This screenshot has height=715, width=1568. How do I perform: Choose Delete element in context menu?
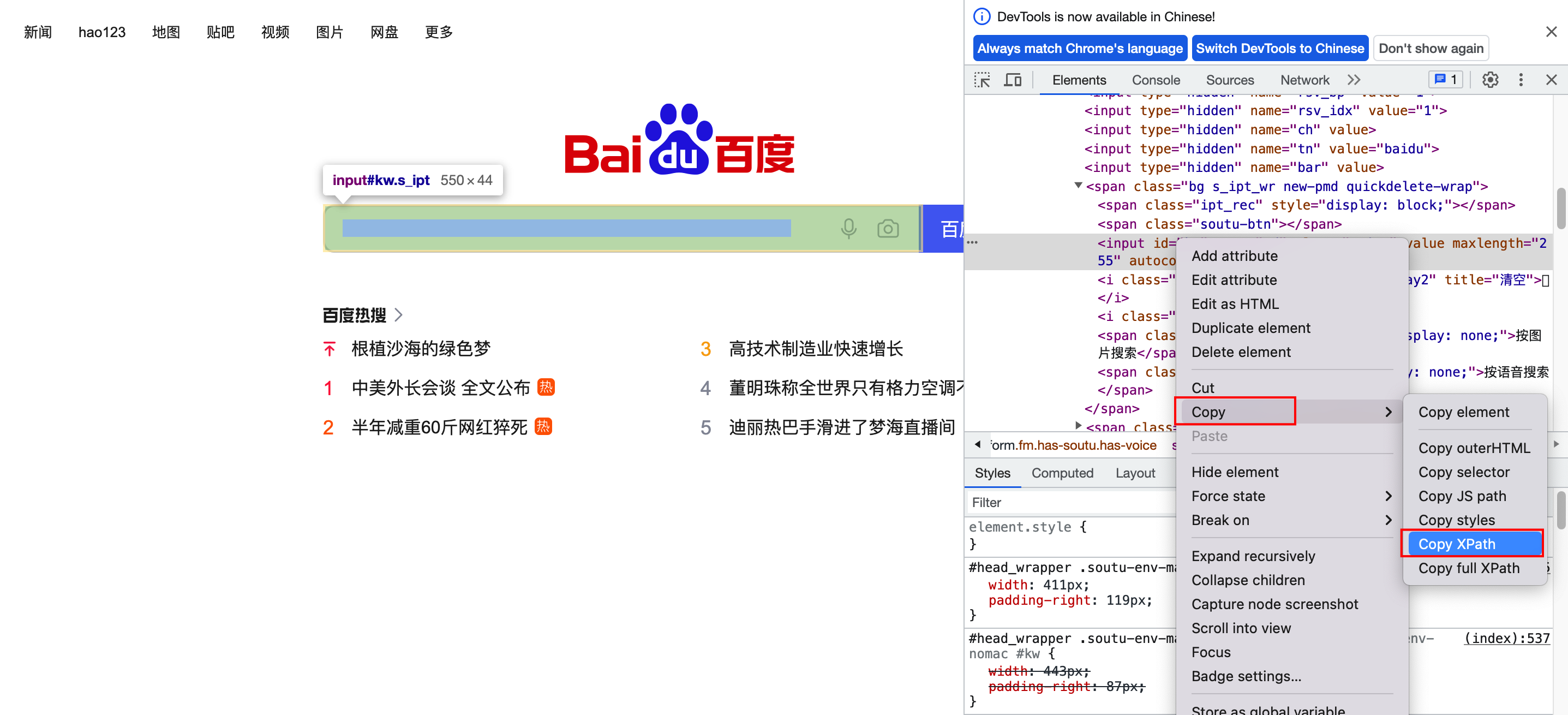pyautogui.click(x=1241, y=352)
